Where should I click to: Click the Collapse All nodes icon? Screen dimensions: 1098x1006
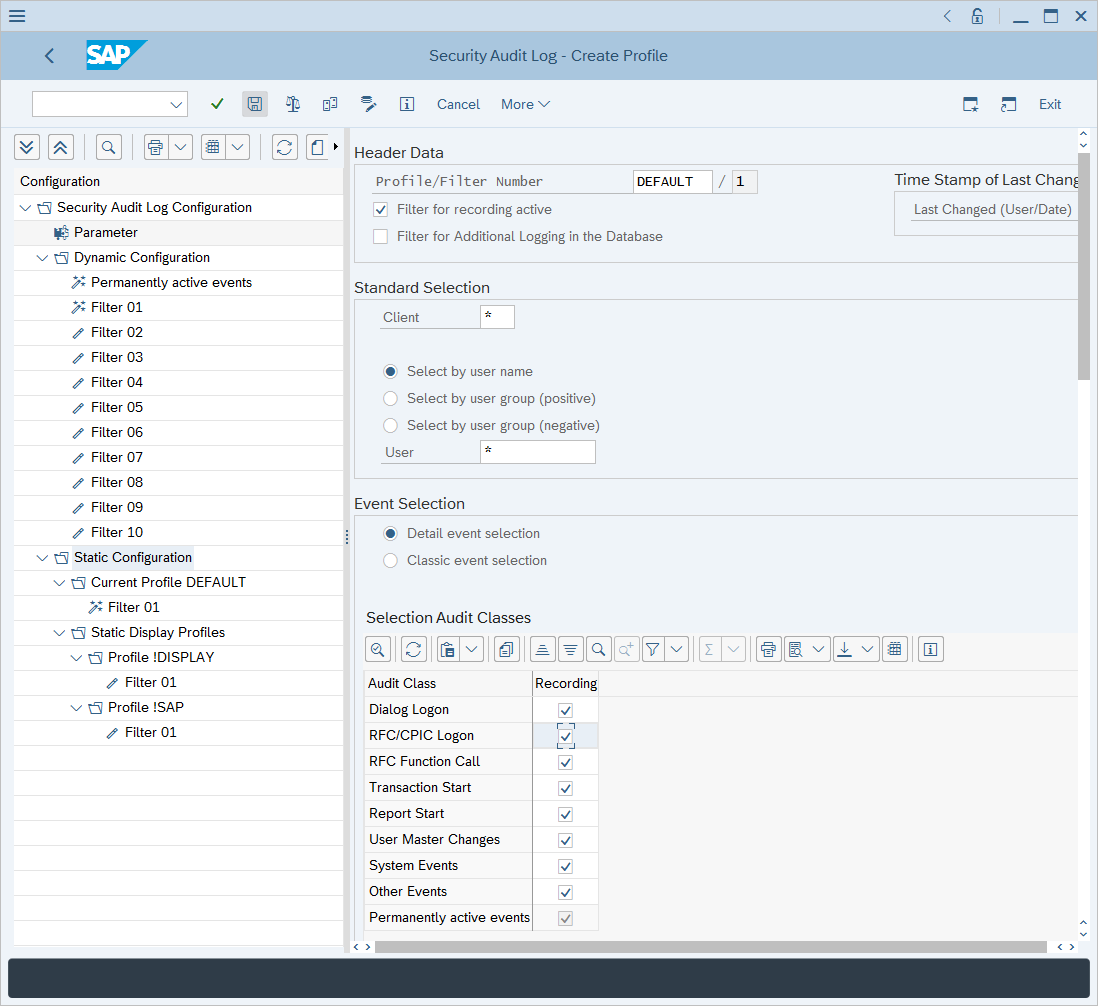(60, 148)
